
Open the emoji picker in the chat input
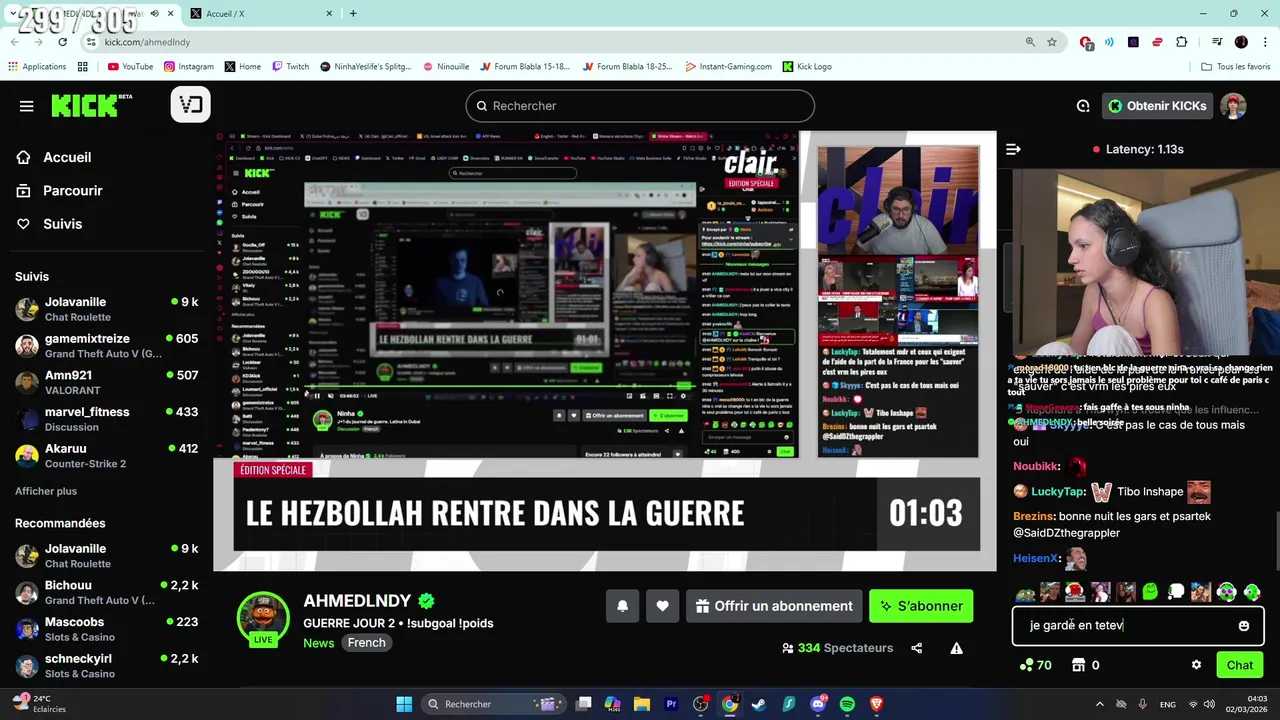(x=1244, y=626)
